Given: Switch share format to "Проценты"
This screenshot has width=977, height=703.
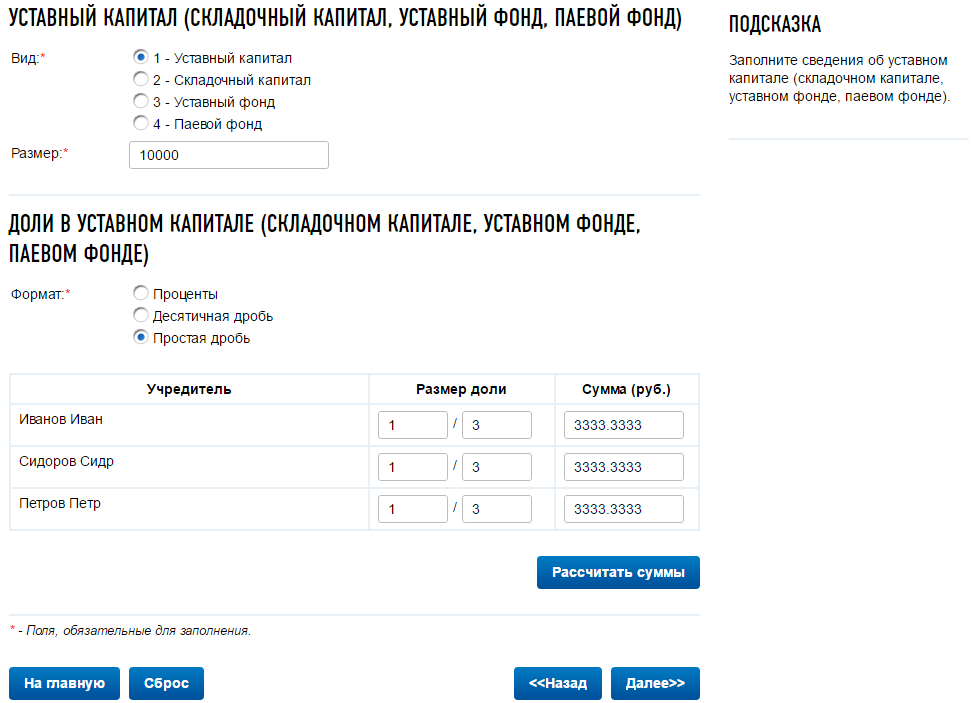Looking at the screenshot, I should click(x=140, y=292).
